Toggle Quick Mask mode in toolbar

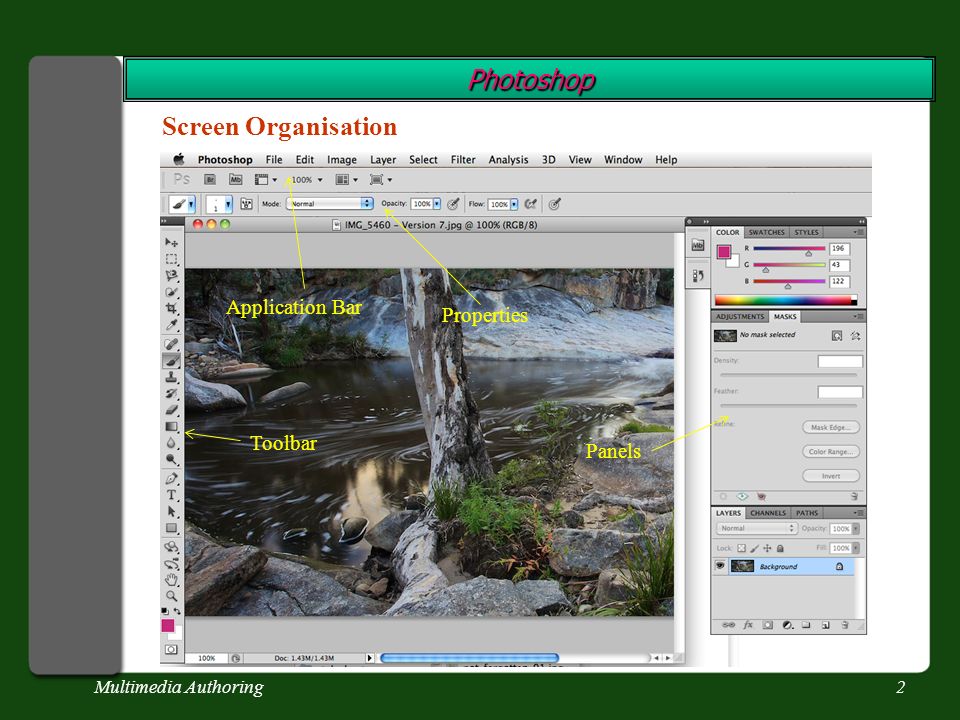(171, 650)
